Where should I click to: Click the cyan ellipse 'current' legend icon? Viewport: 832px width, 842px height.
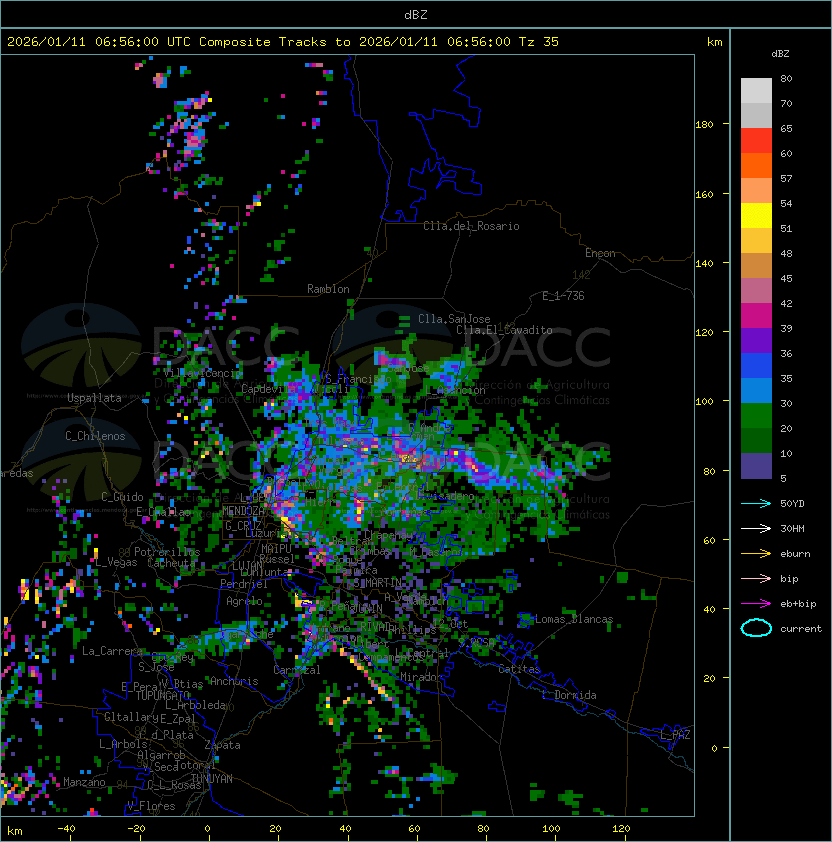[756, 628]
